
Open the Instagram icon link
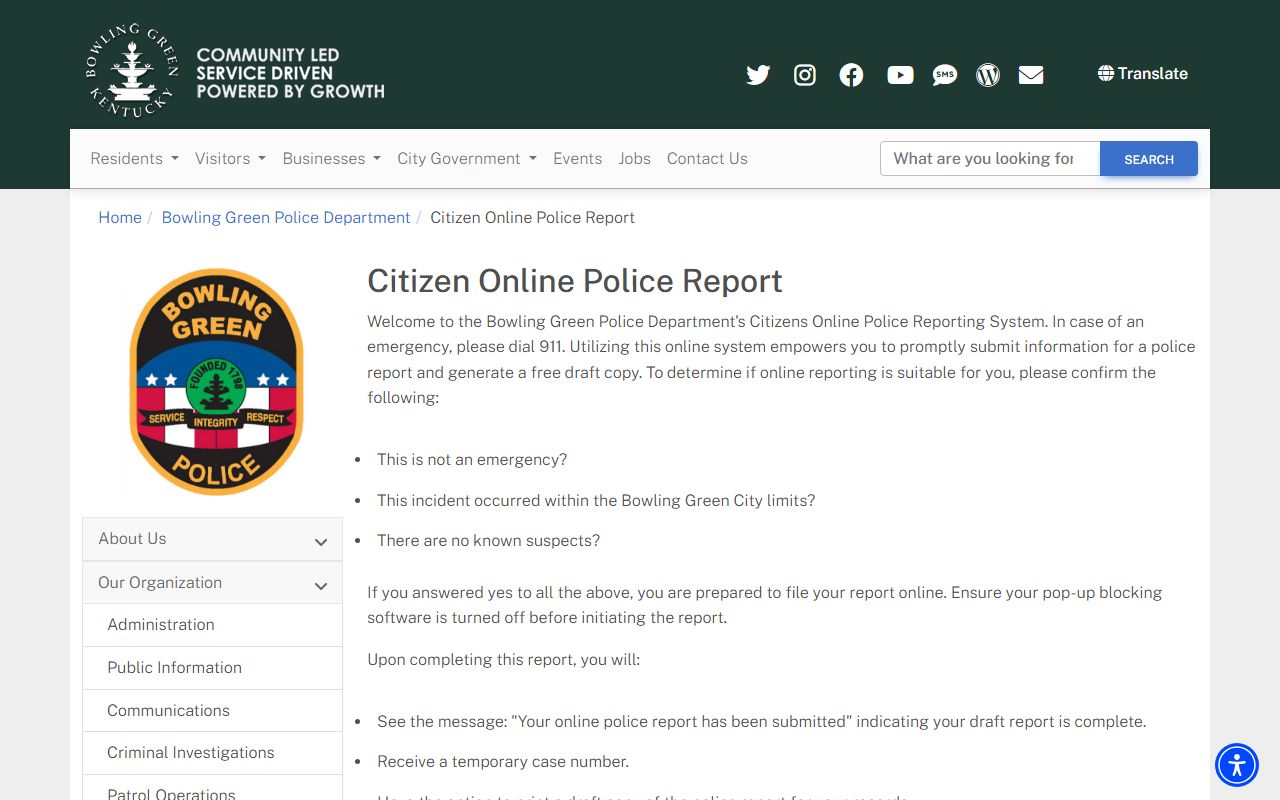tap(805, 75)
